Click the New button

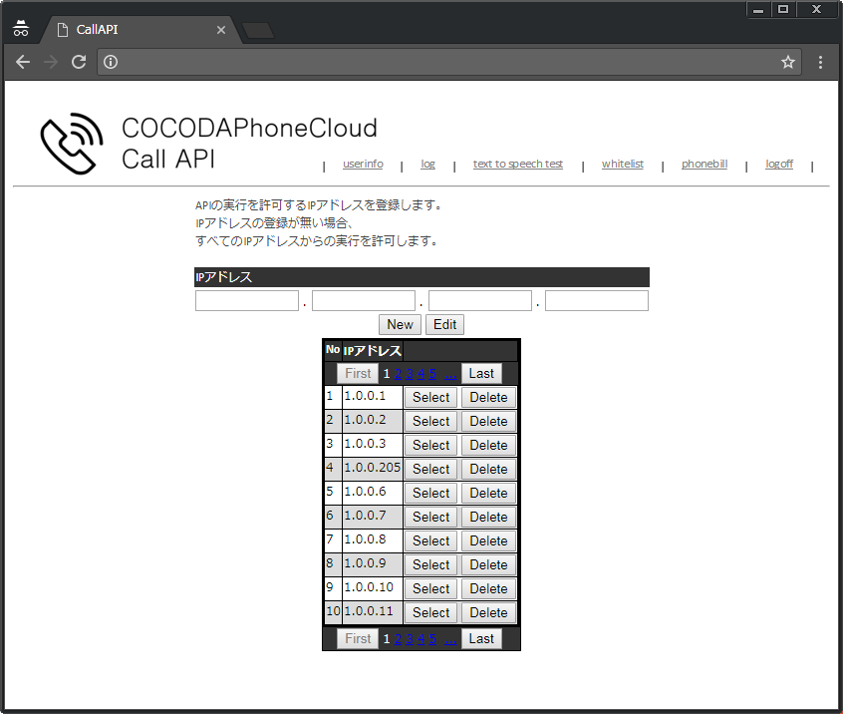[x=400, y=325]
